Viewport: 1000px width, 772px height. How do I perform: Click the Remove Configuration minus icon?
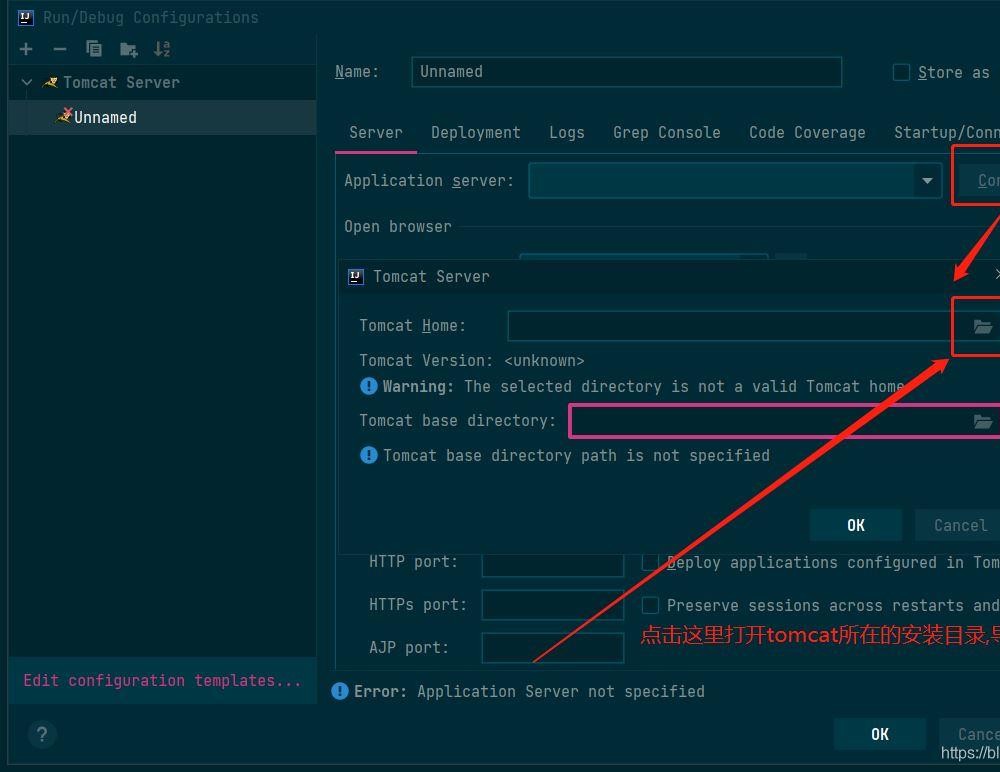(x=60, y=49)
